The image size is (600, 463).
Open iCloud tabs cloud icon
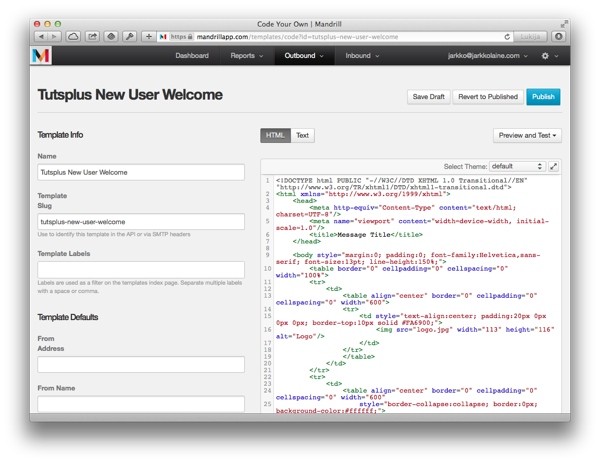click(x=73, y=37)
